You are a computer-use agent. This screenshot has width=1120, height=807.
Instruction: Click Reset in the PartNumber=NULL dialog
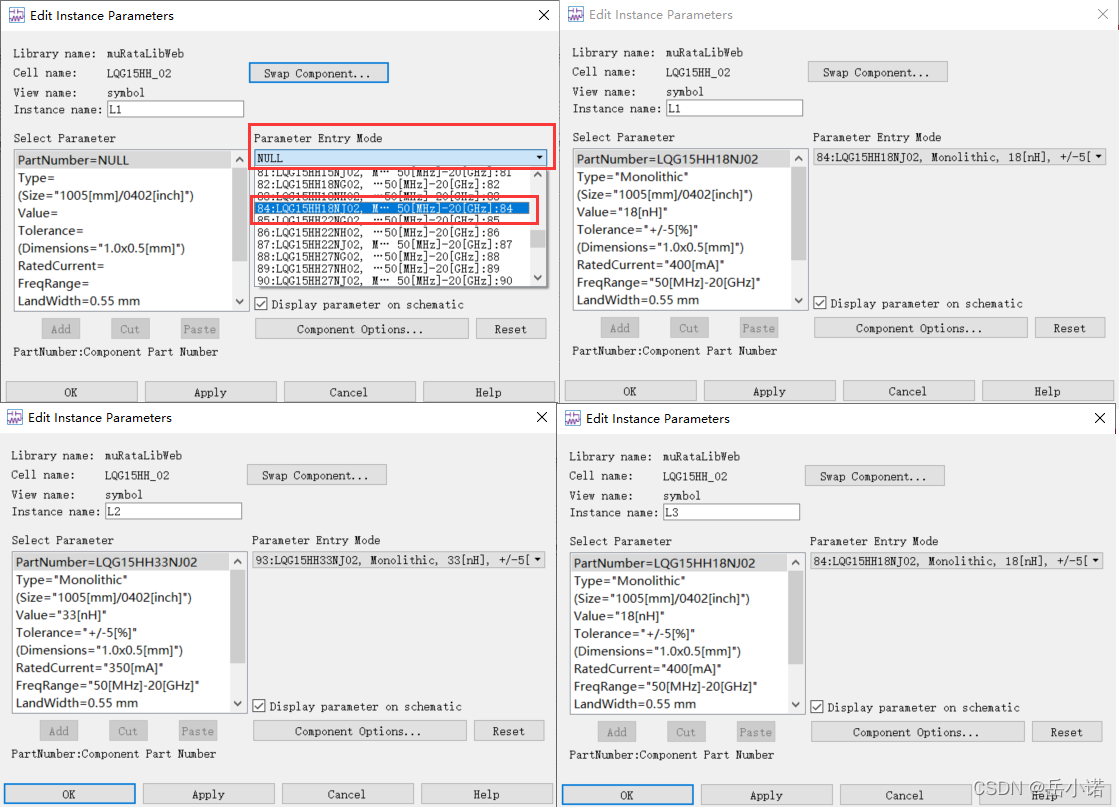(511, 329)
